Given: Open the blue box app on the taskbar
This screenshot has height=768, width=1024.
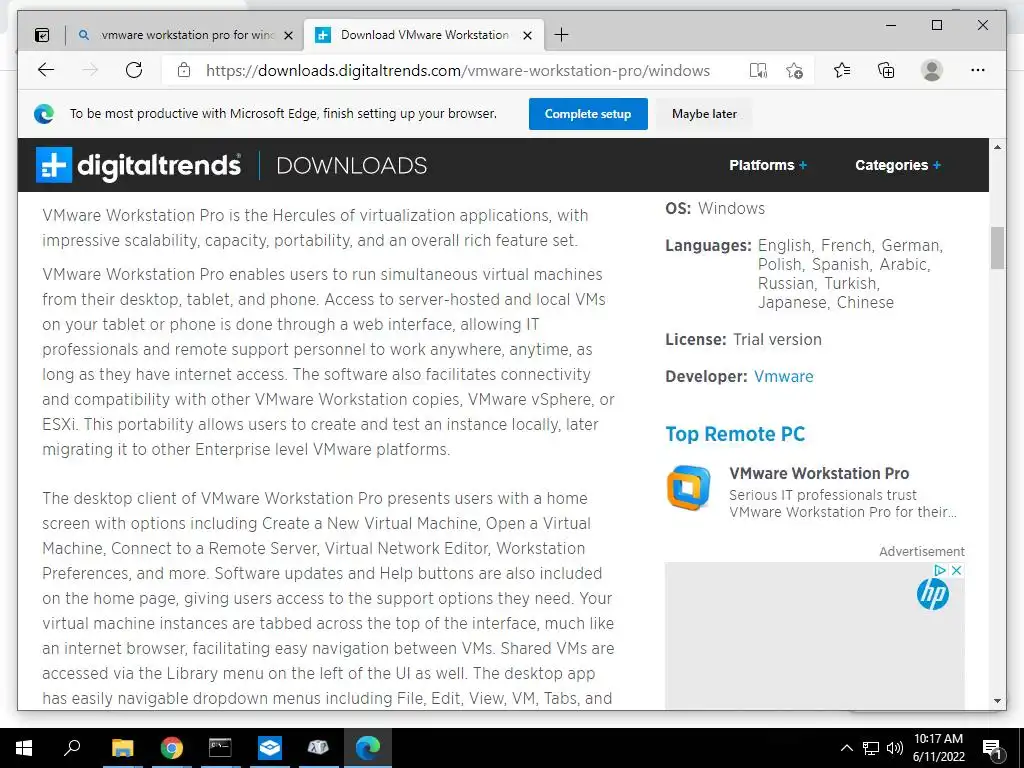Looking at the screenshot, I should point(270,748).
